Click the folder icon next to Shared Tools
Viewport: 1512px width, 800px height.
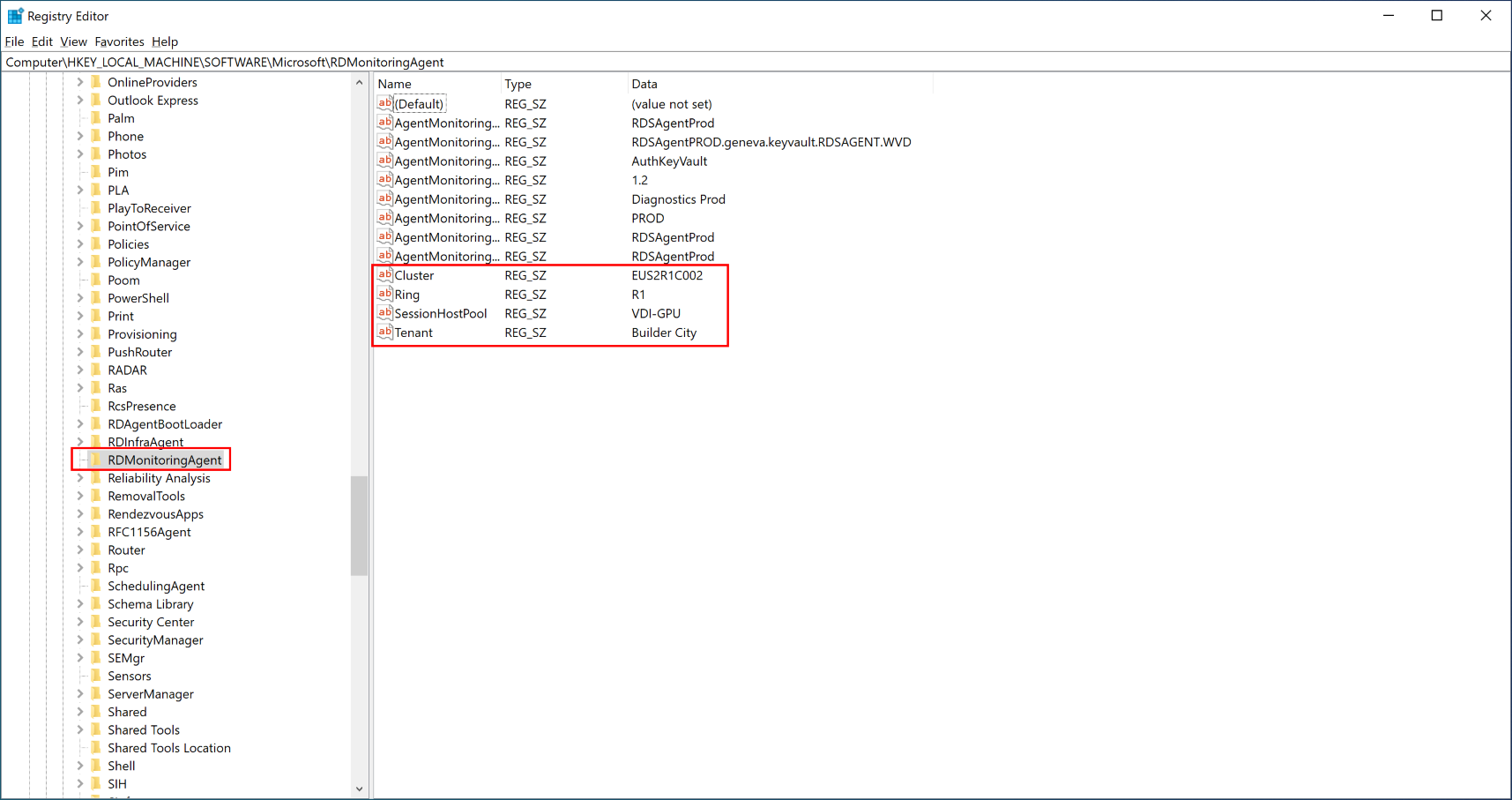tap(96, 729)
